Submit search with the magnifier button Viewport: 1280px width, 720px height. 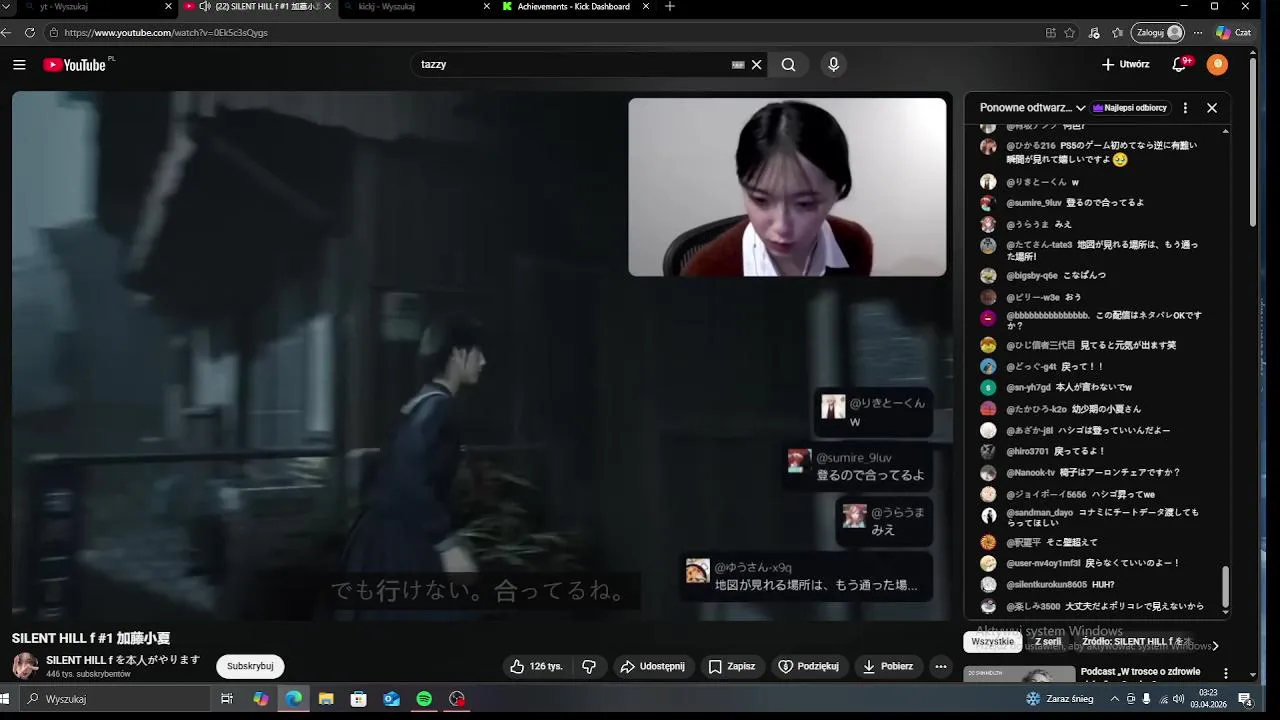789,65
